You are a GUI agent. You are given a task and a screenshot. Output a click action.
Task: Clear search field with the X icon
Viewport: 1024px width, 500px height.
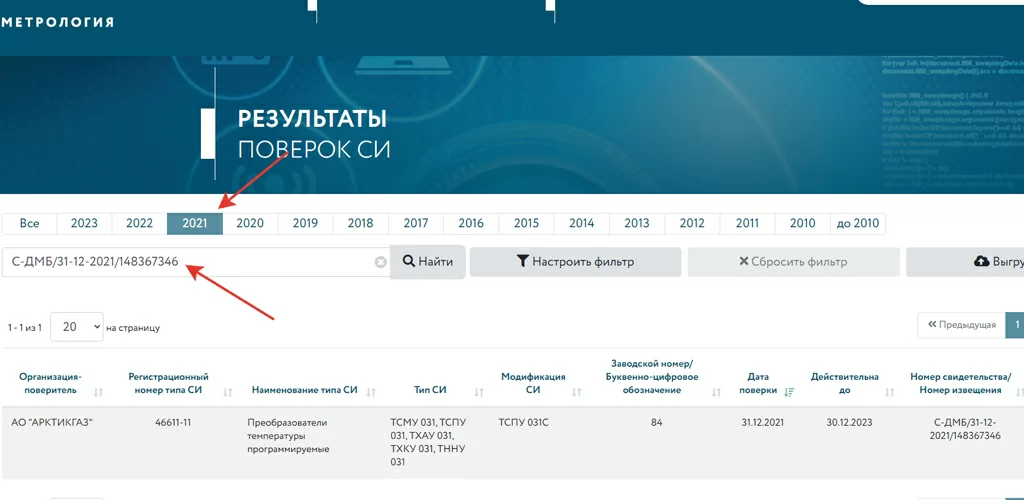[x=380, y=262]
